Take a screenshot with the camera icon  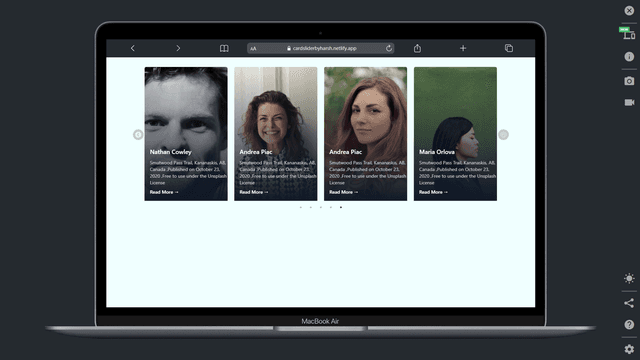point(629,81)
